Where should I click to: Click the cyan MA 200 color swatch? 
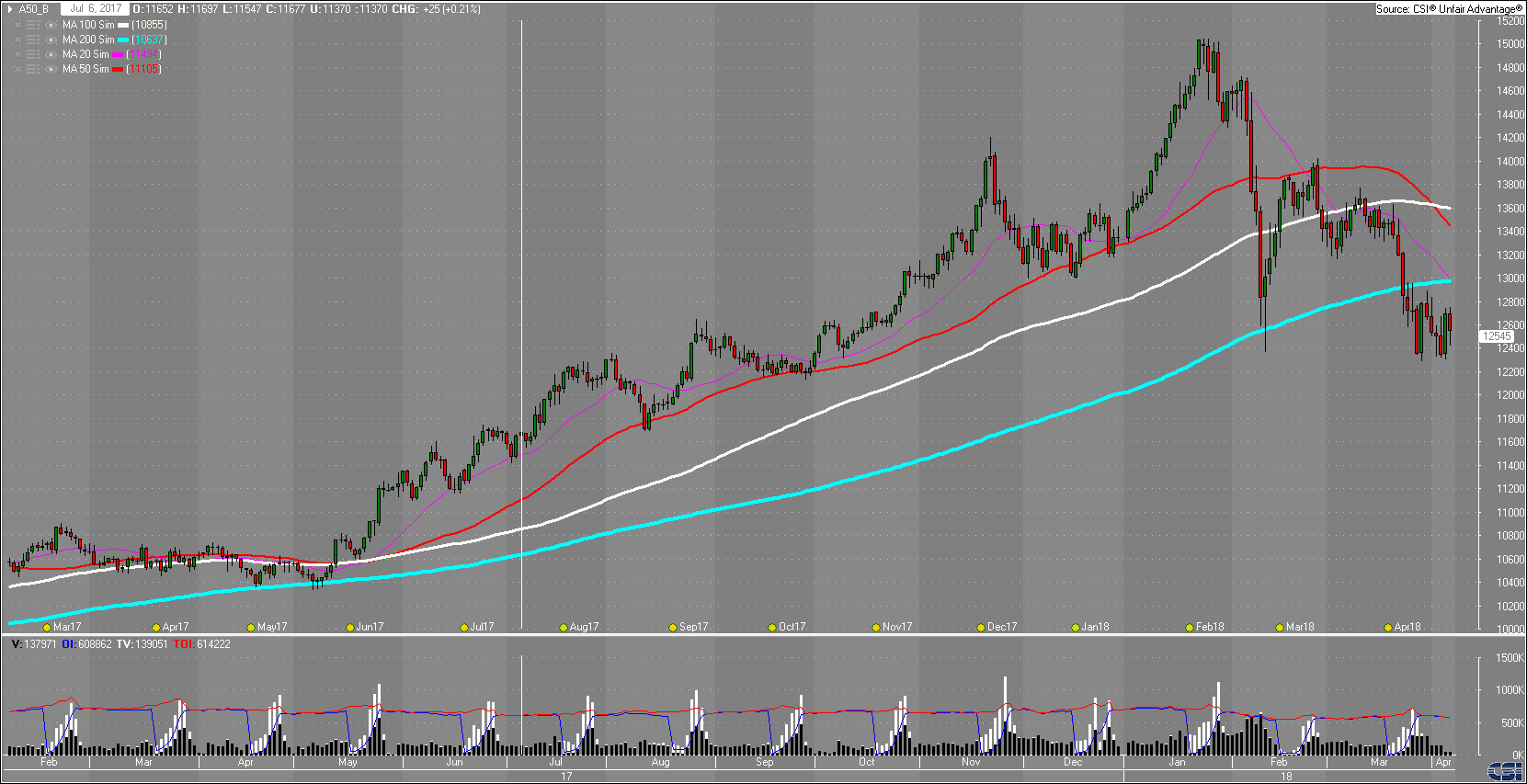[x=123, y=40]
